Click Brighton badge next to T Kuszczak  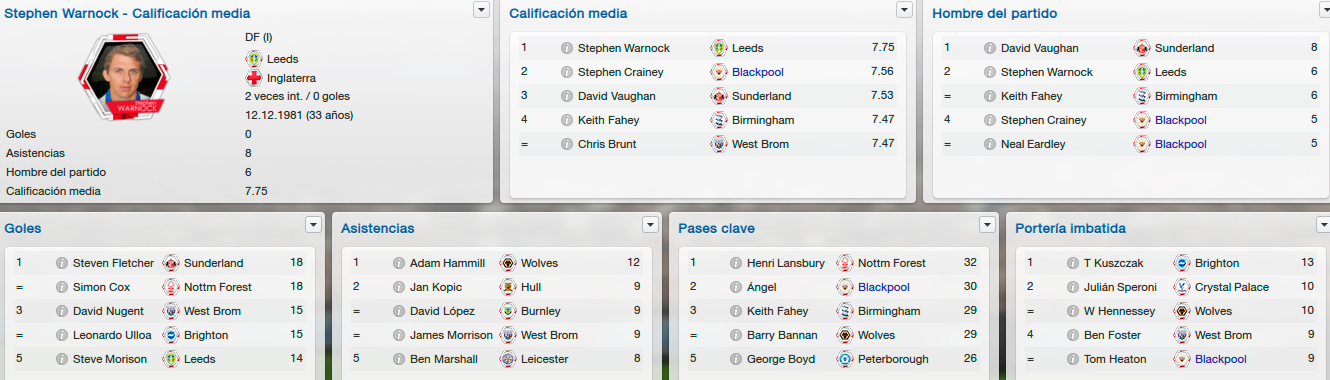[1182, 263]
